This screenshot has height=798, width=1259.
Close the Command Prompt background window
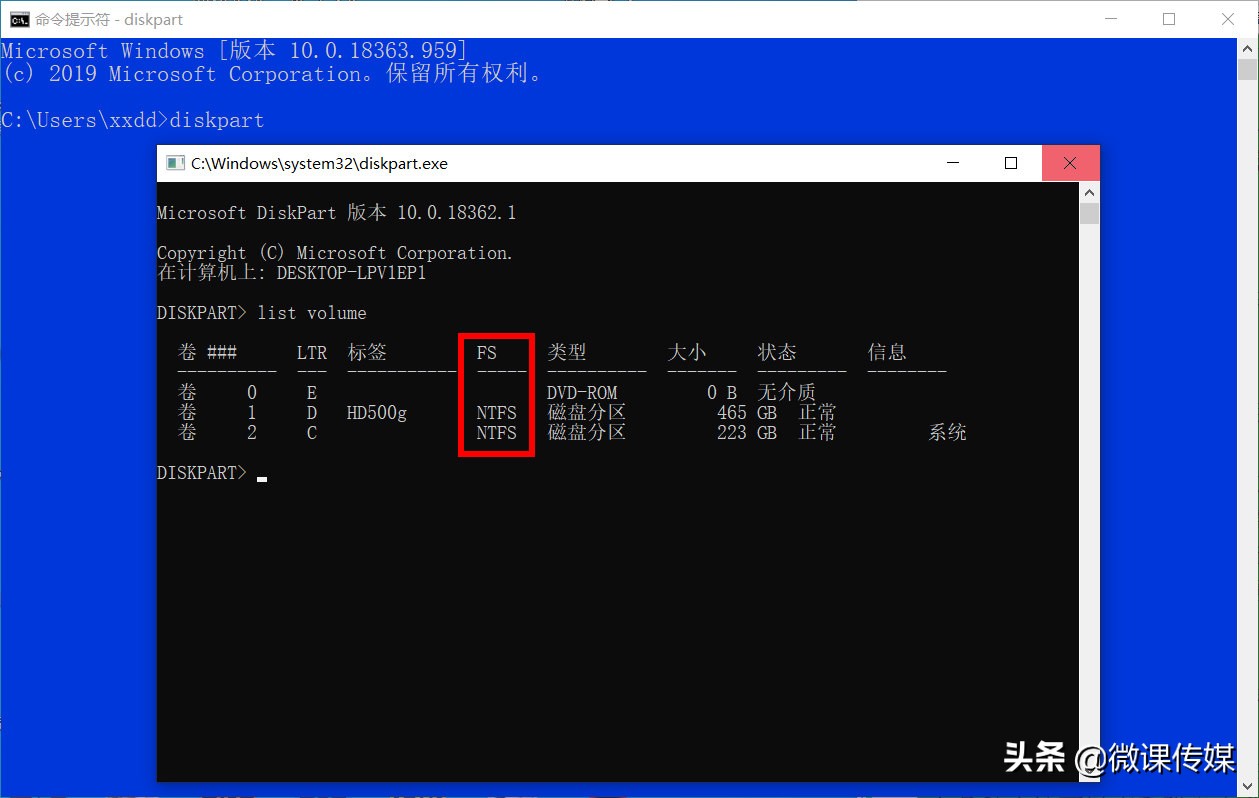(x=1227, y=19)
